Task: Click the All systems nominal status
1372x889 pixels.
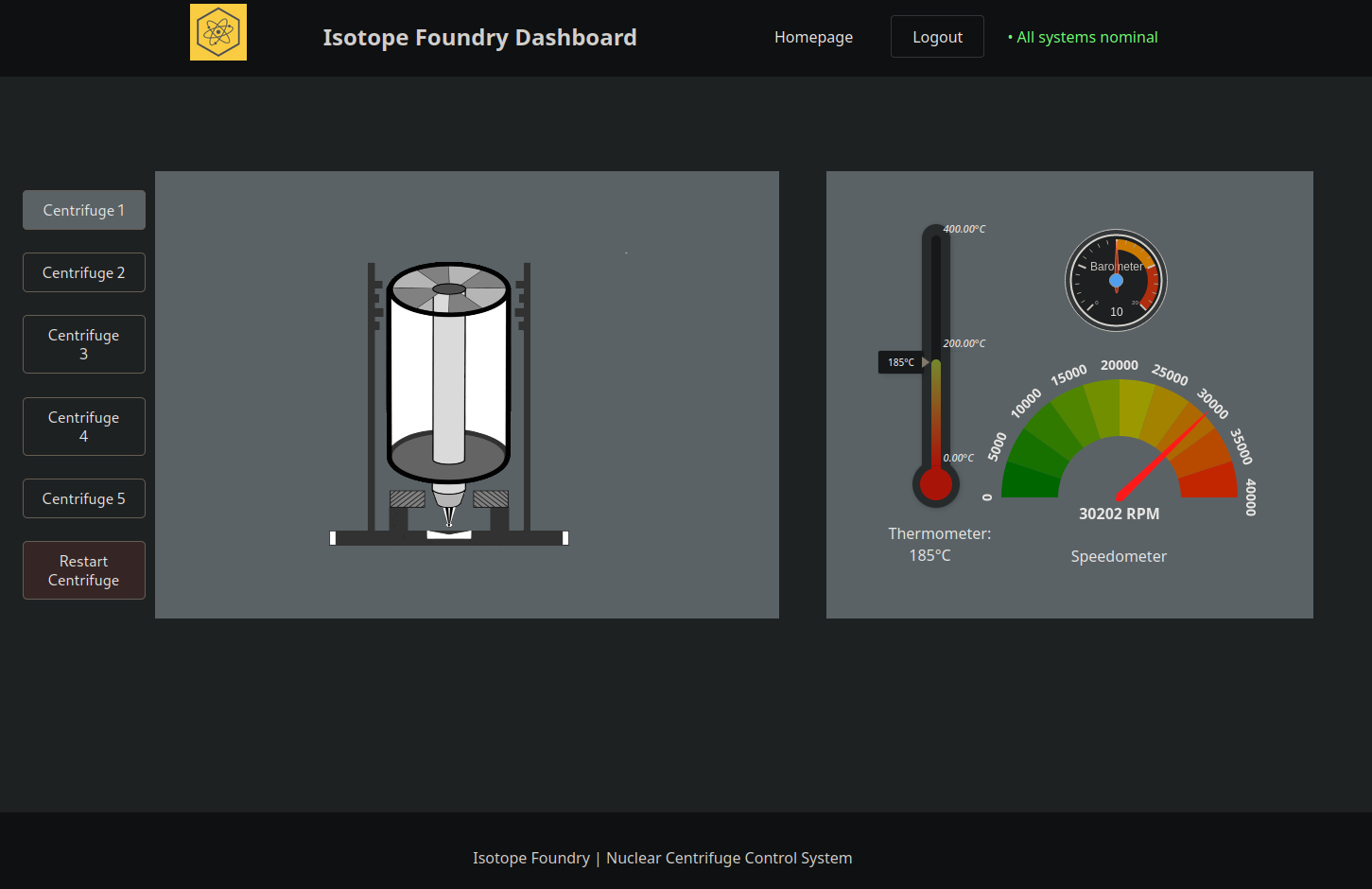Action: (x=1083, y=37)
